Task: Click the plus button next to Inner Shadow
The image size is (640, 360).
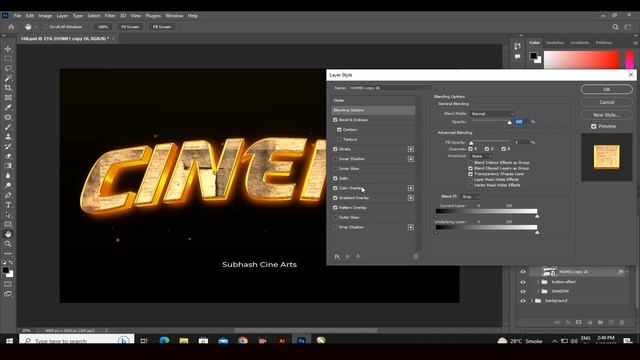Action: coord(411,159)
